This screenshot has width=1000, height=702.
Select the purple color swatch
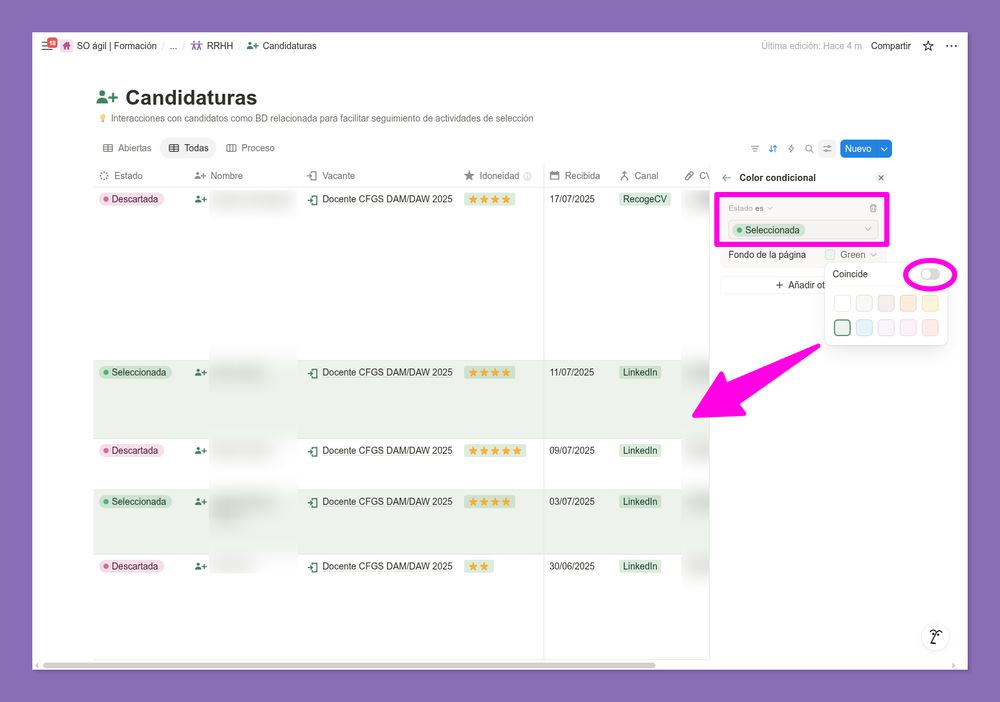point(886,328)
